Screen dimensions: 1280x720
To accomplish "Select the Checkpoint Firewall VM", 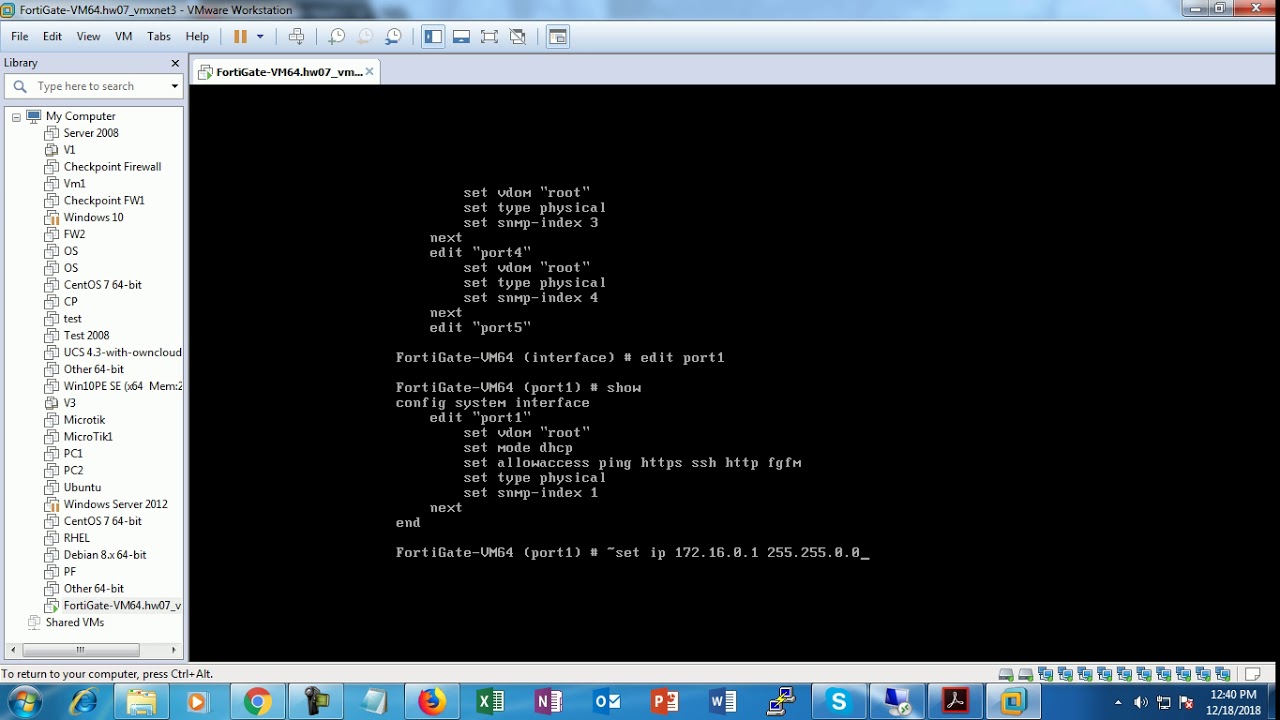I will (x=112, y=167).
